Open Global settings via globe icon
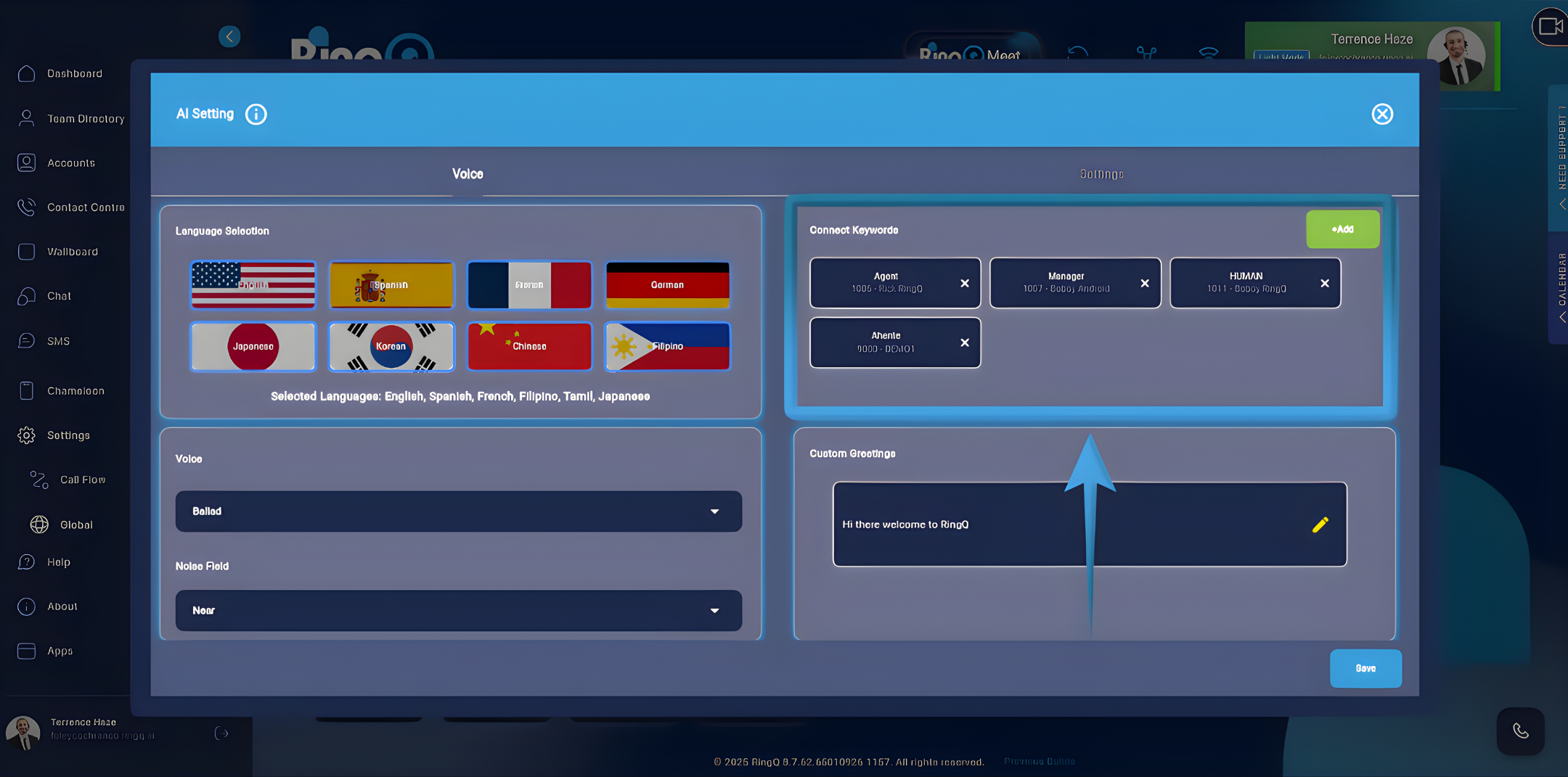1568x777 pixels. [38, 525]
